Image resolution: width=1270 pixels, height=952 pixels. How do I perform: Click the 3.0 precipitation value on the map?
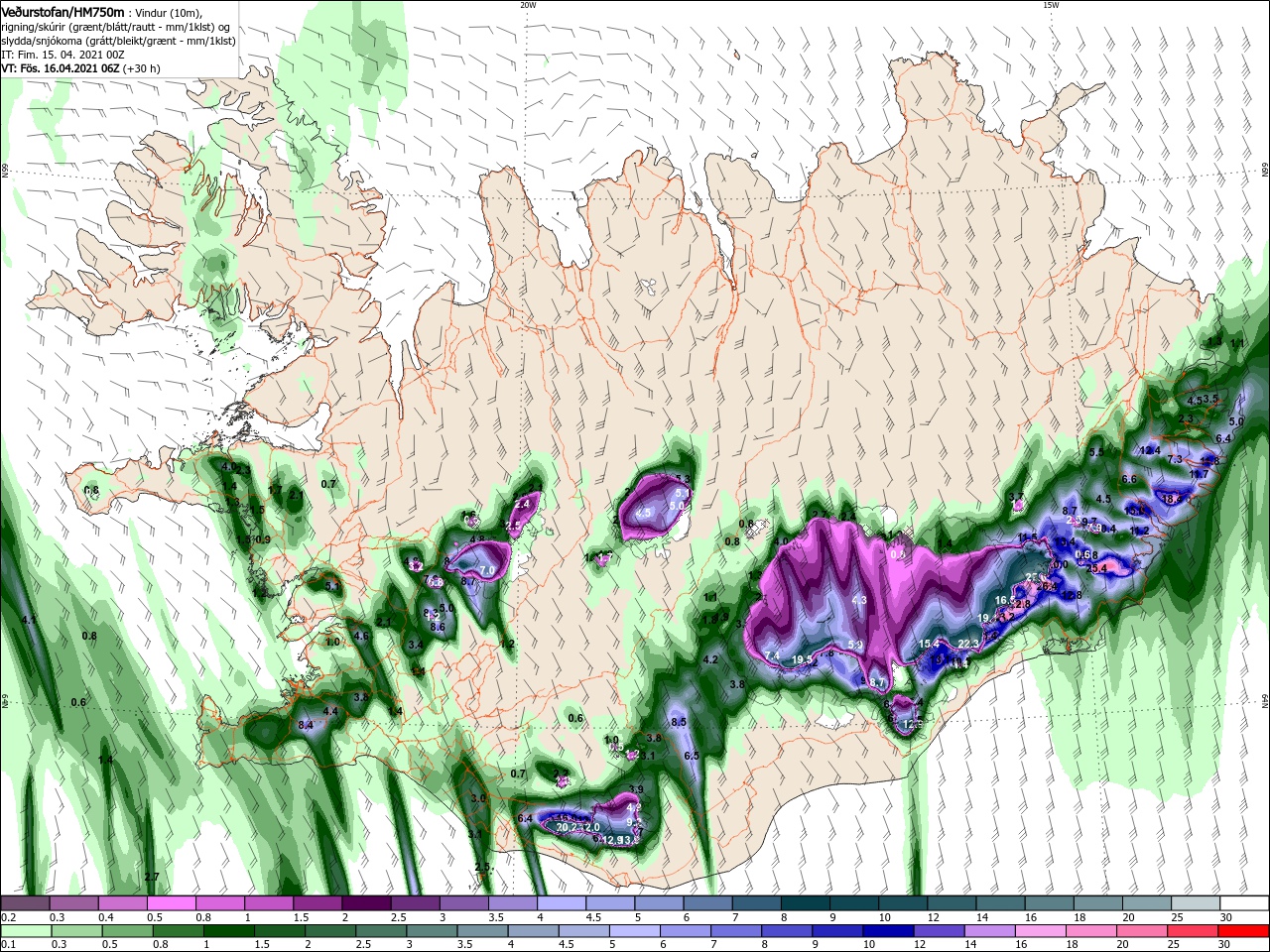coord(478,797)
